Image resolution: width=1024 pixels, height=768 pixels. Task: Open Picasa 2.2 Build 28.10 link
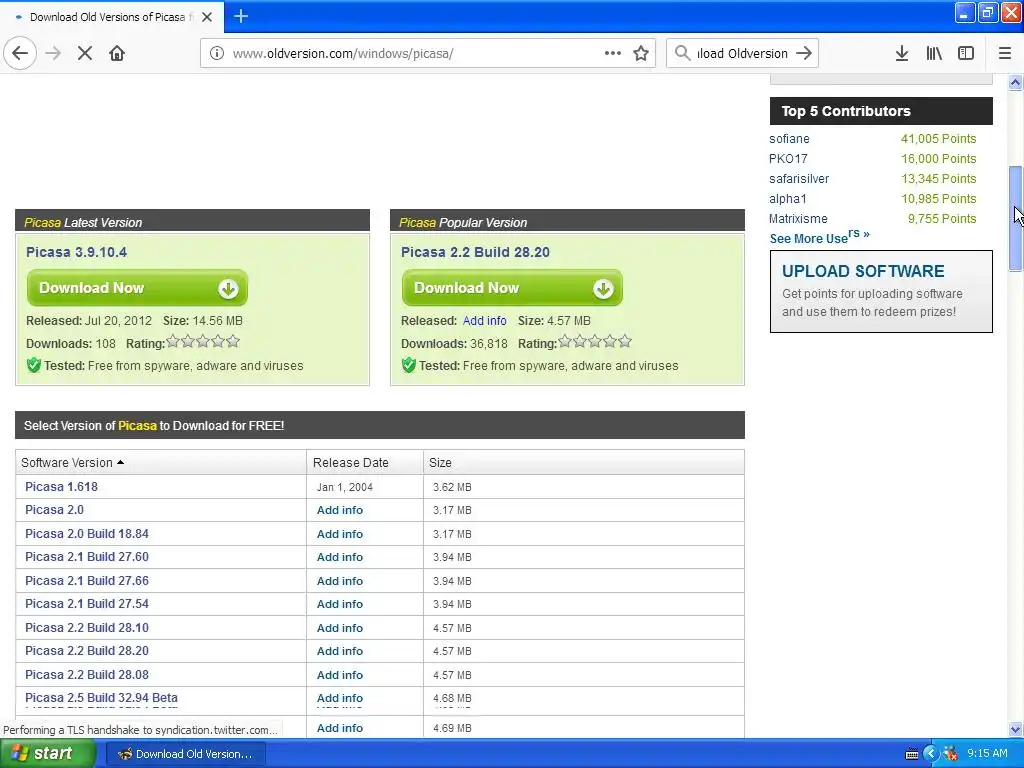tap(87, 628)
